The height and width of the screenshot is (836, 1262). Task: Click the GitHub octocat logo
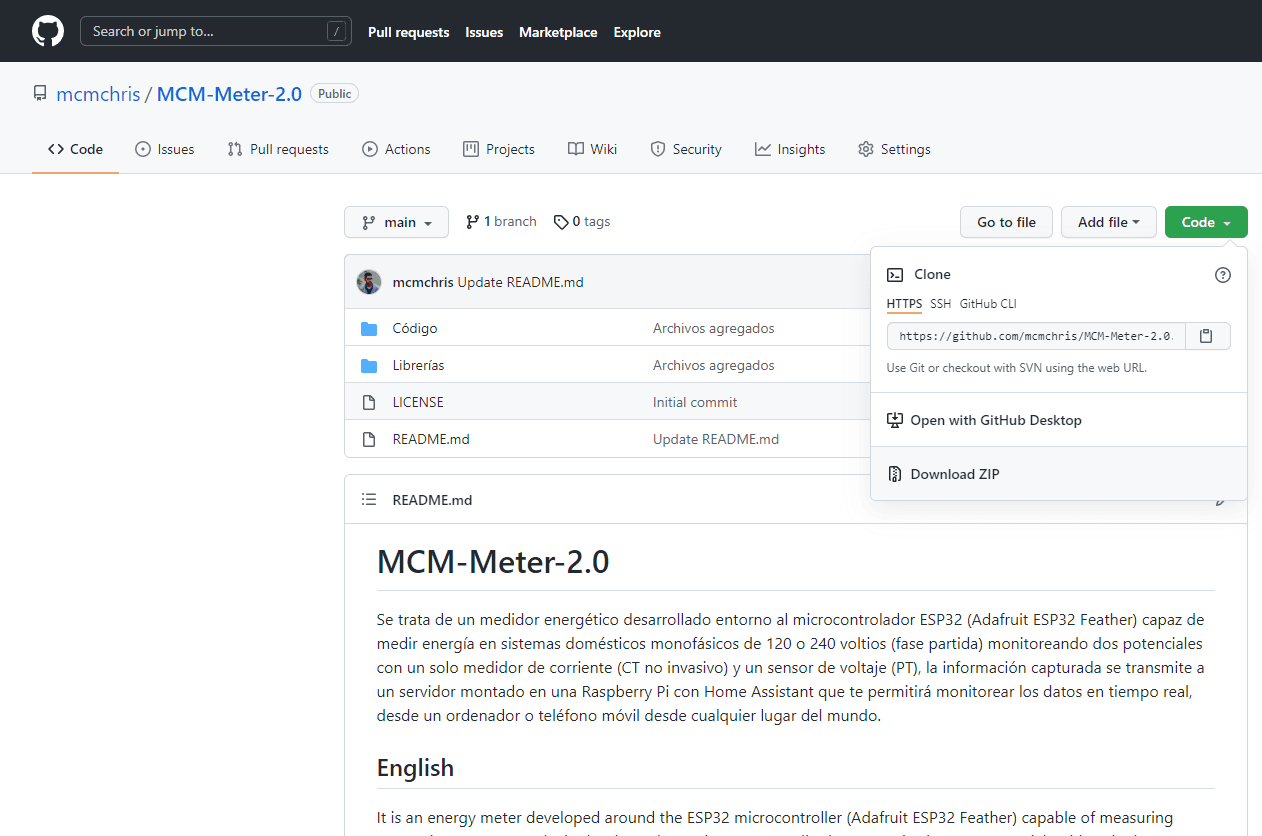[x=47, y=31]
